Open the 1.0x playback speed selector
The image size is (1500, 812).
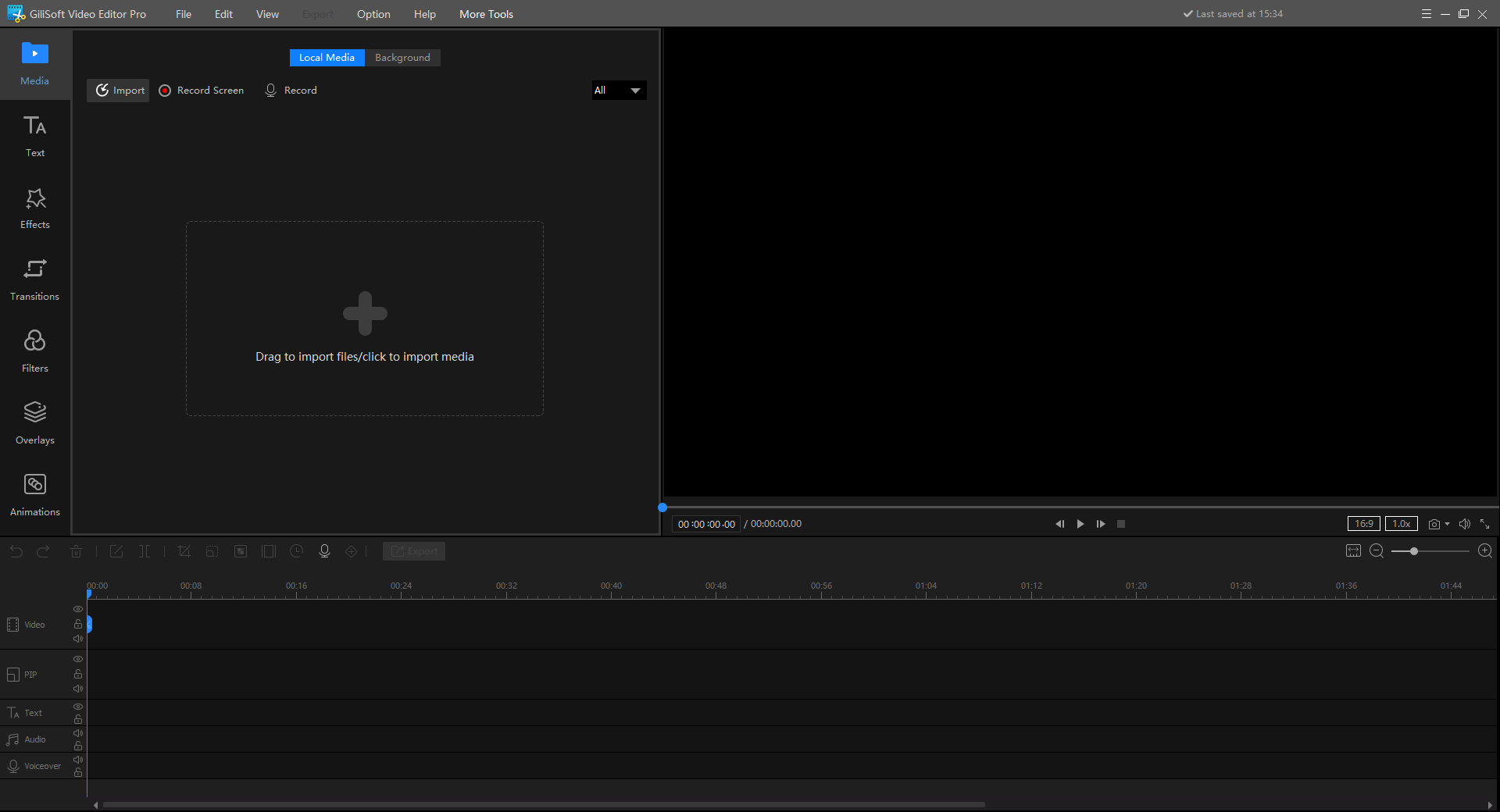point(1401,524)
